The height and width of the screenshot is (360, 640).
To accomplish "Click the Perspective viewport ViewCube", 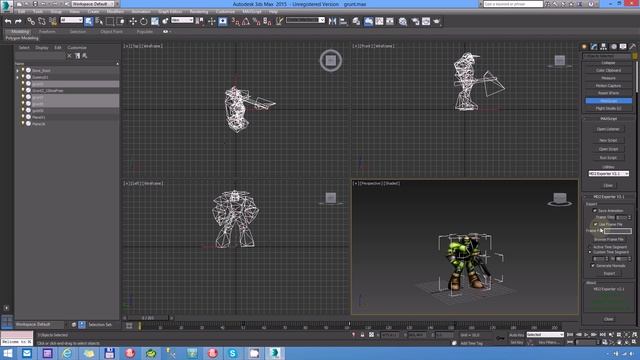I will point(560,199).
